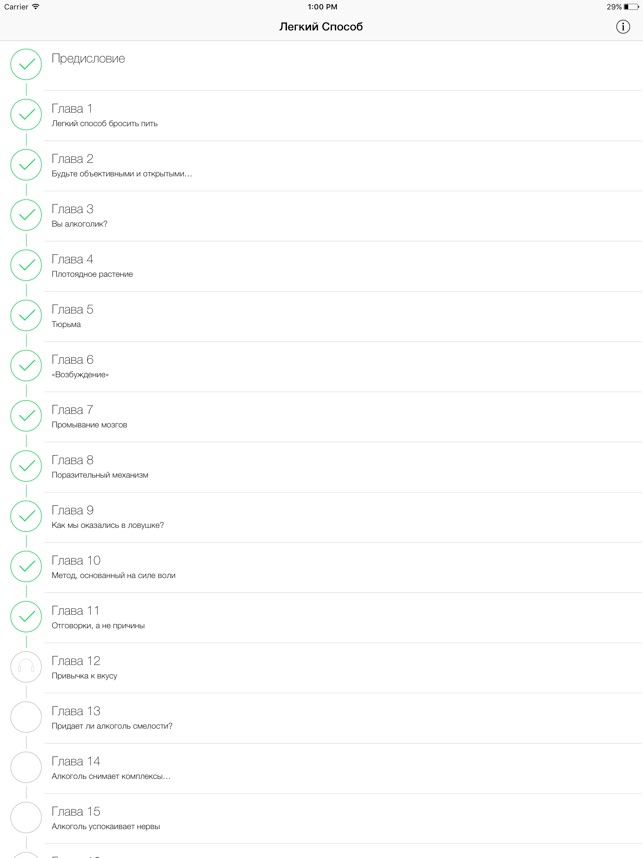Click the battery icon in status bar
The height and width of the screenshot is (858, 643).
point(630,6)
